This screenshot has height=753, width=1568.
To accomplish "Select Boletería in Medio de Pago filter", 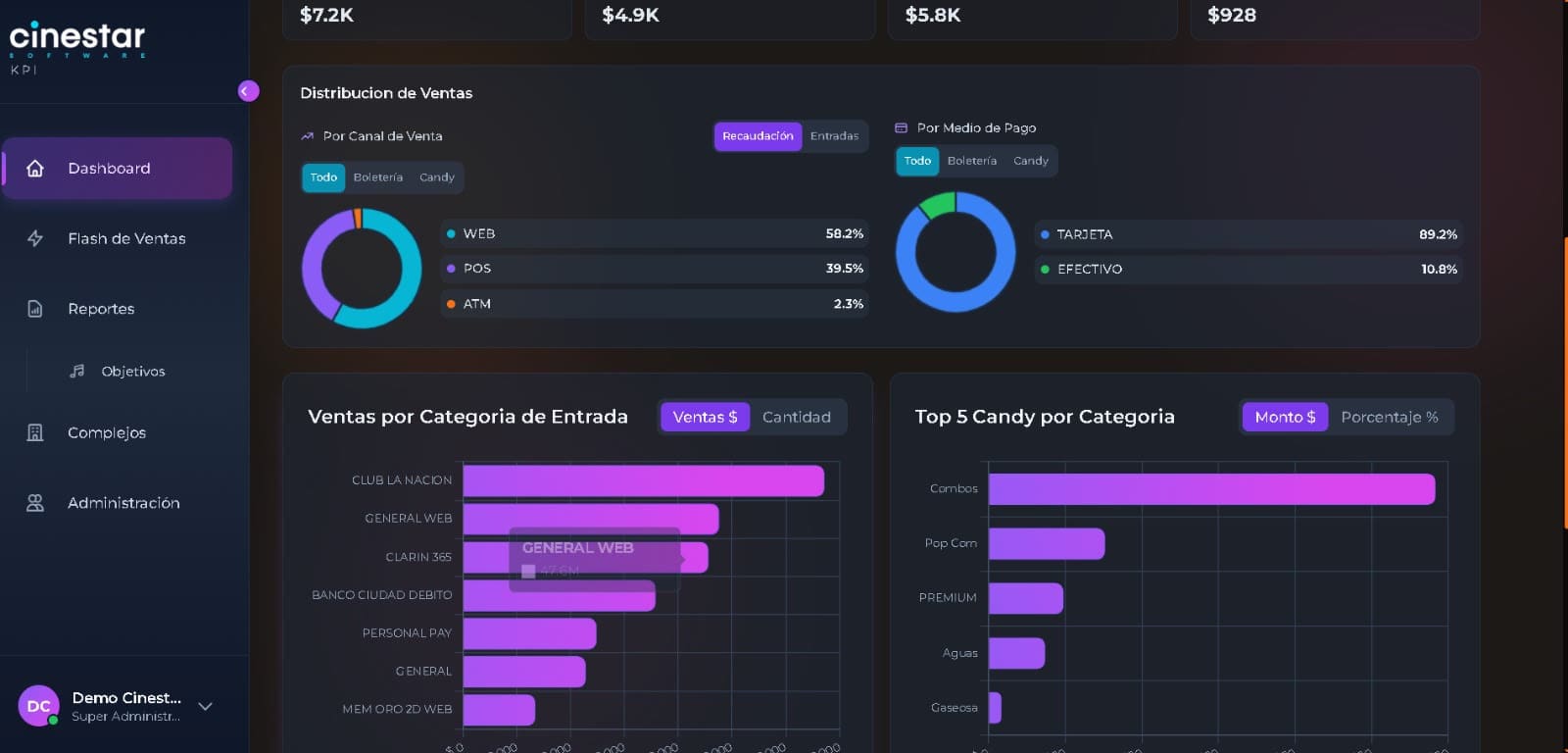I will (972, 161).
